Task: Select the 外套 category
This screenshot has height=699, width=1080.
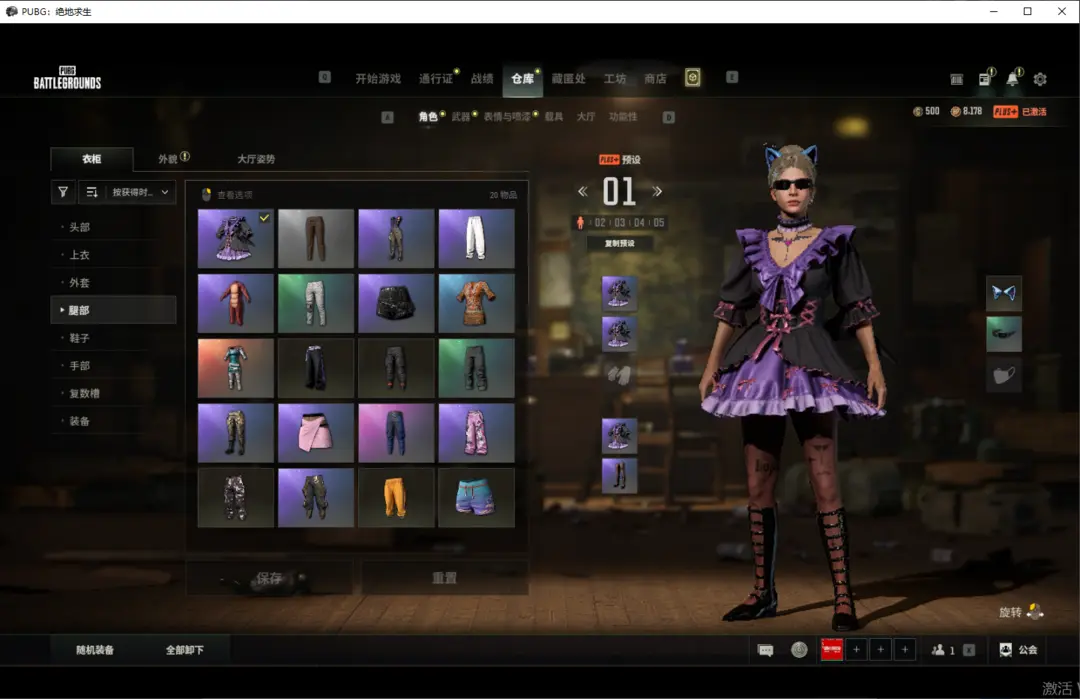Action: click(x=114, y=282)
